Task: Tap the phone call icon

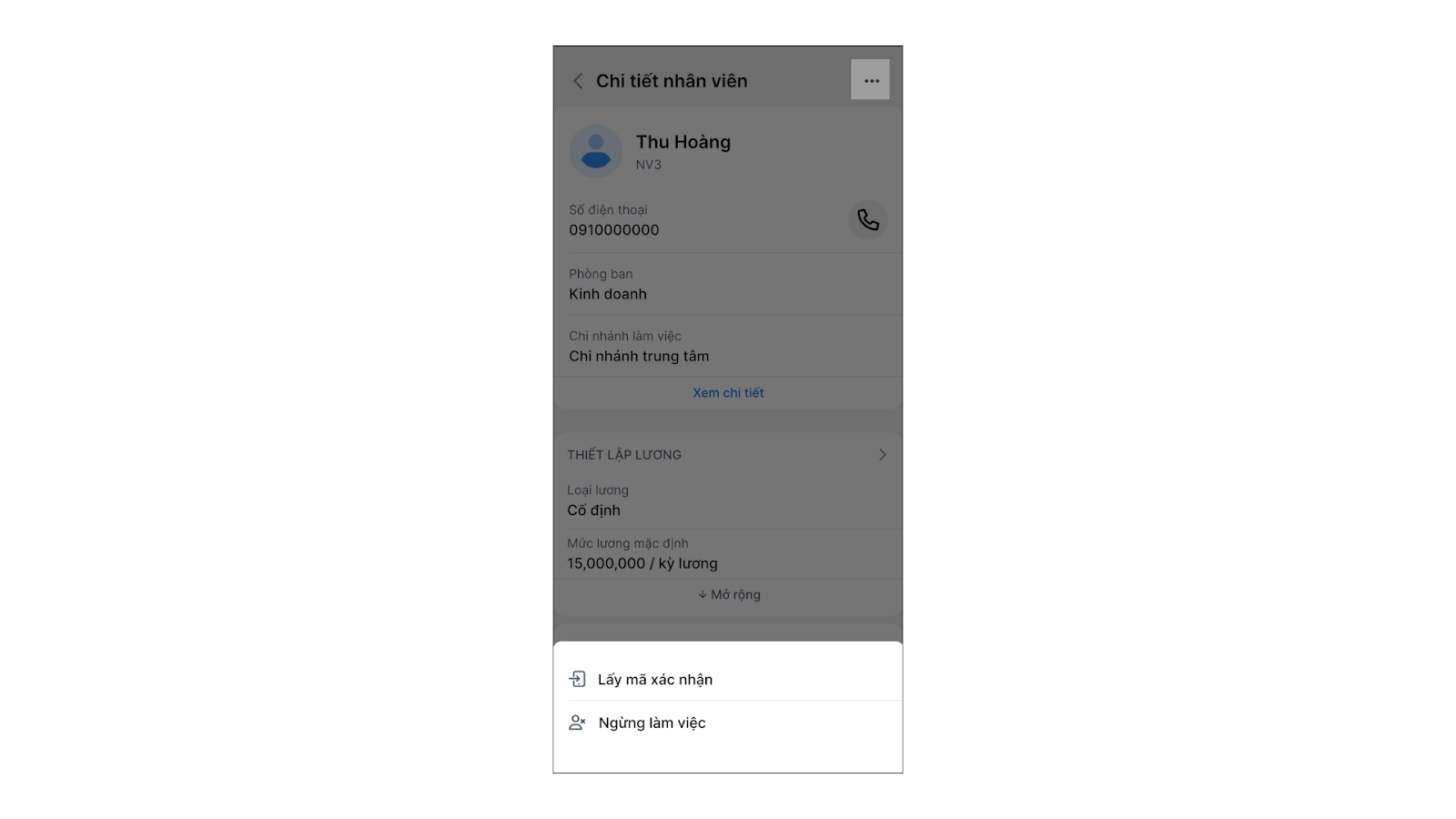Action: 868,219
